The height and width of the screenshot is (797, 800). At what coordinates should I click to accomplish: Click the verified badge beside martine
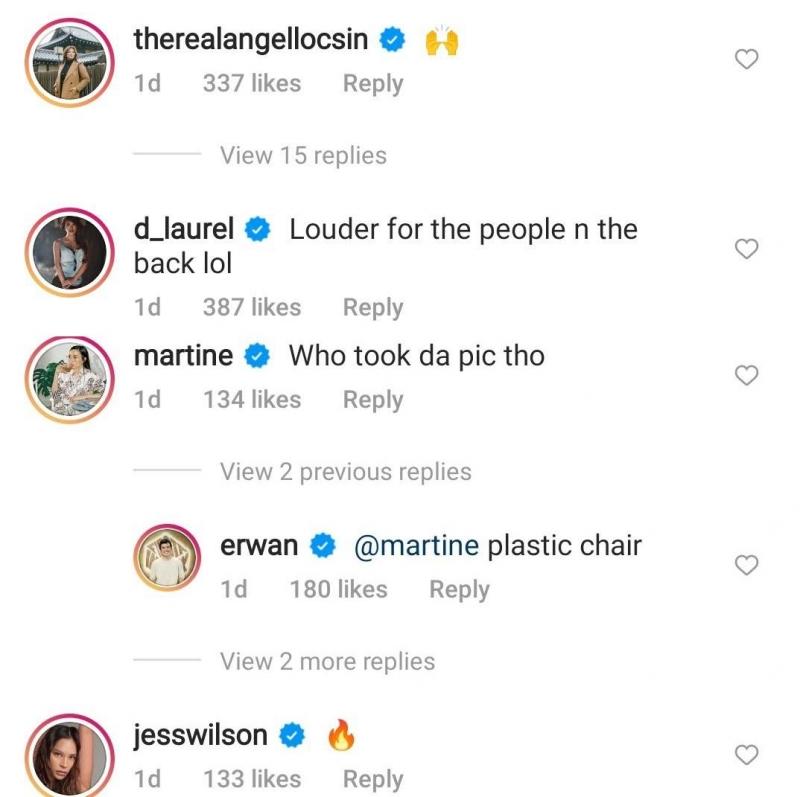[256, 355]
